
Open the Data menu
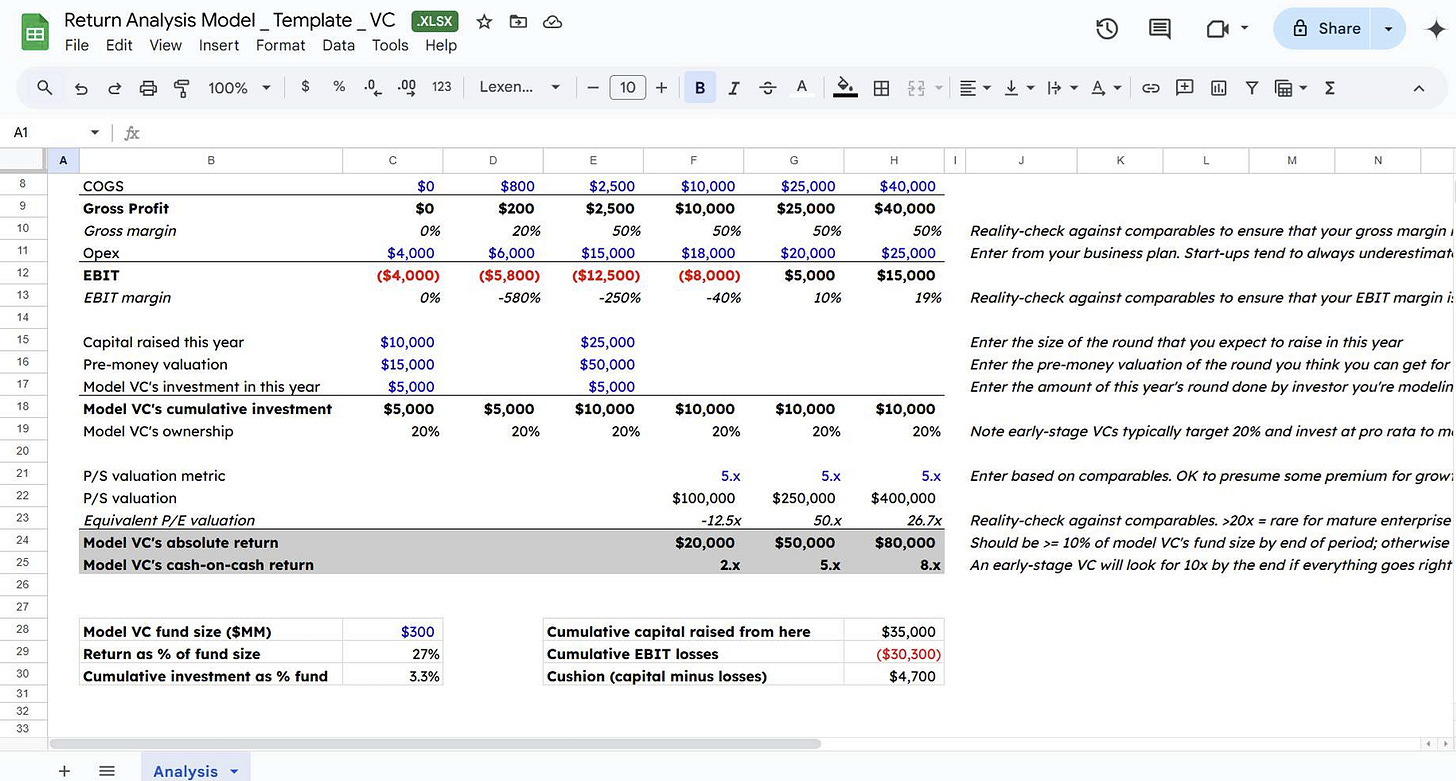[x=338, y=45]
